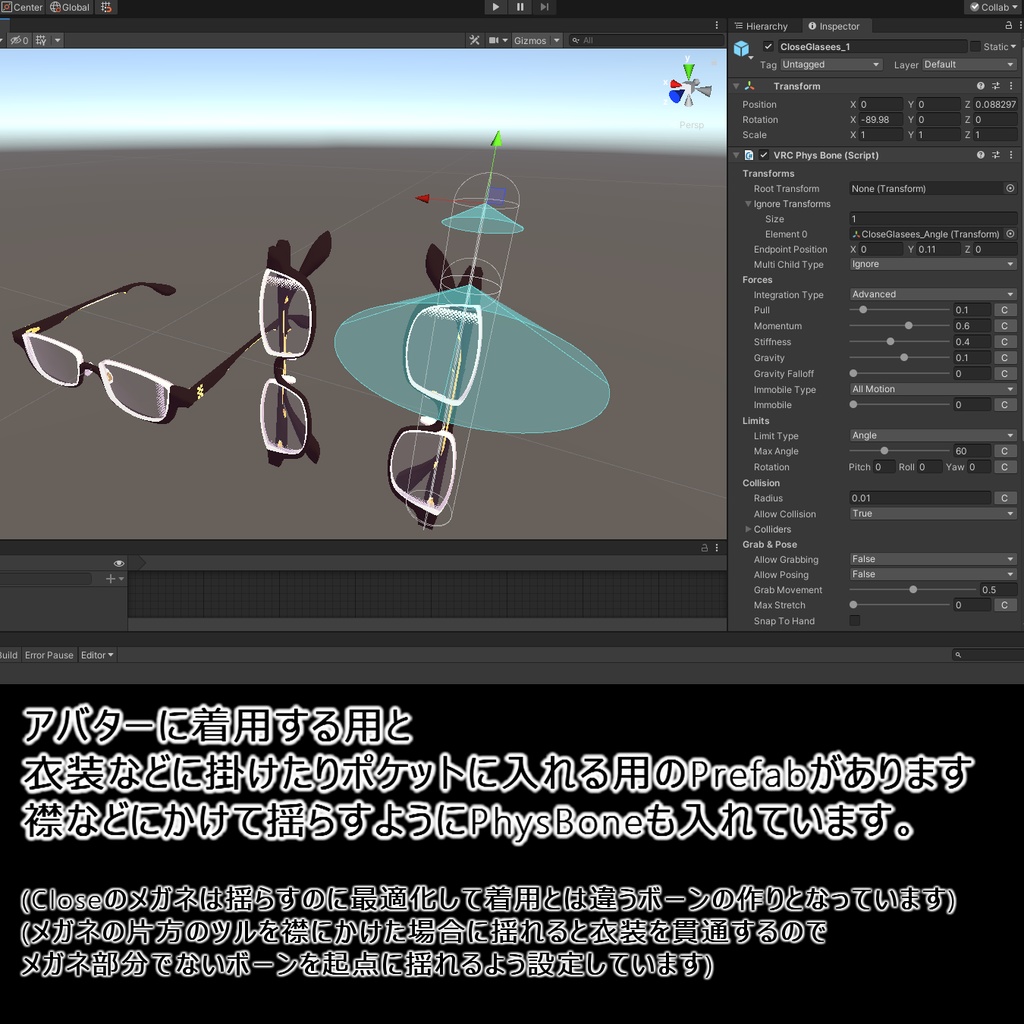
Task: Open the Static dropdown arrow
Action: [x=1014, y=46]
